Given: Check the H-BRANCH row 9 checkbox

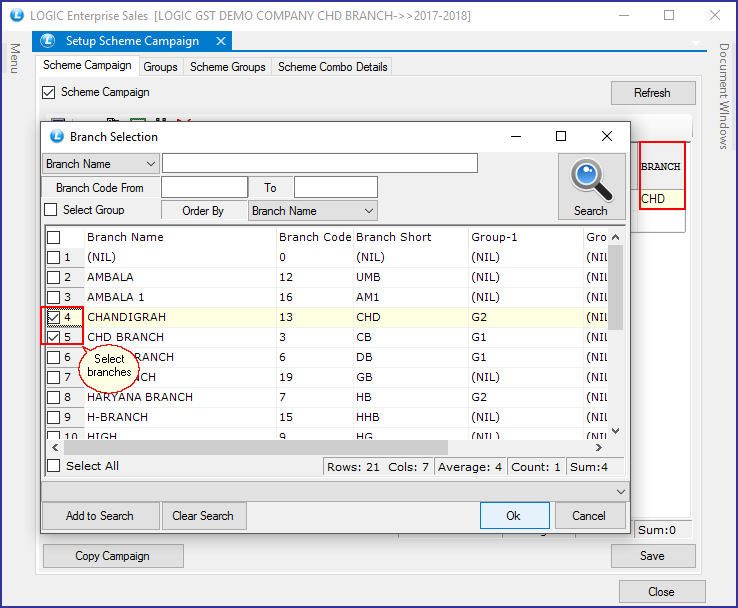Looking at the screenshot, I should (54, 417).
